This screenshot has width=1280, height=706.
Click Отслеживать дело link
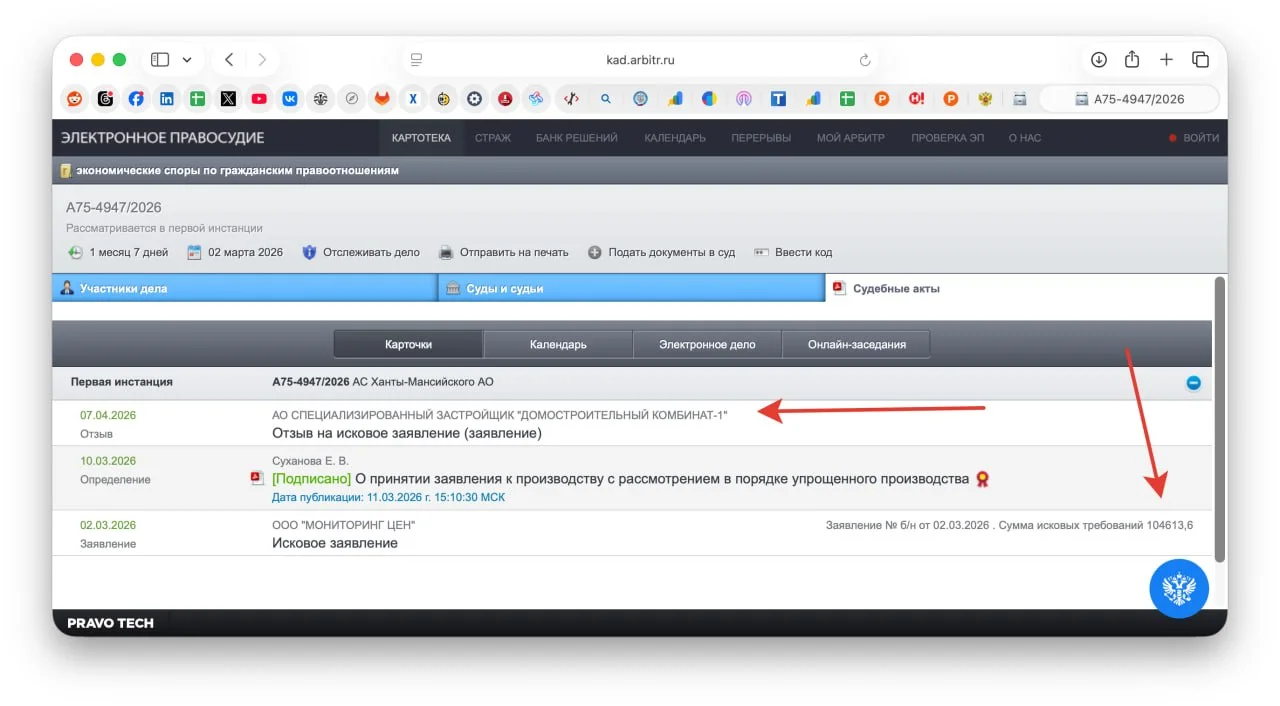[370, 253]
